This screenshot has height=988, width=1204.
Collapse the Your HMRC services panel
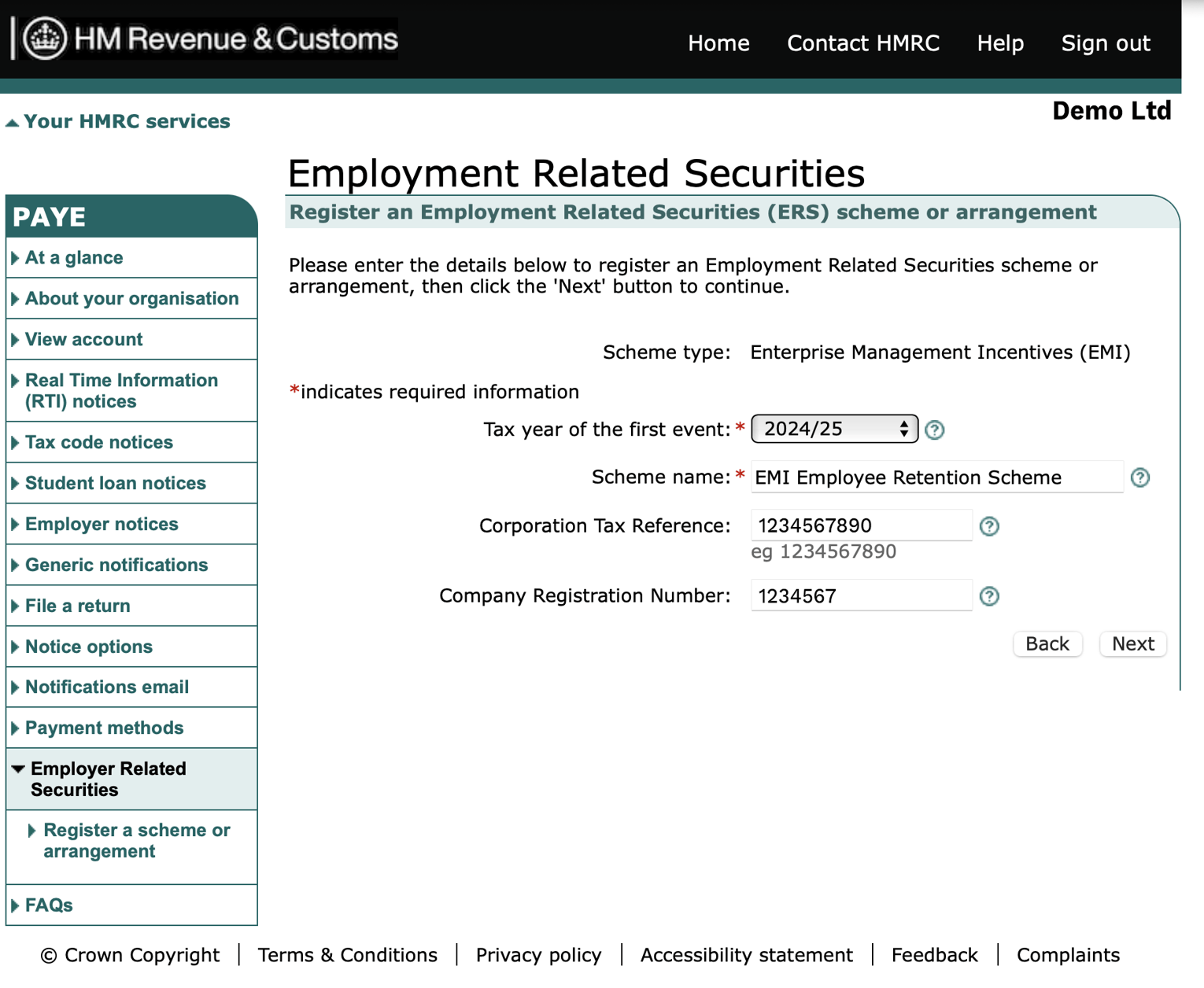12,120
